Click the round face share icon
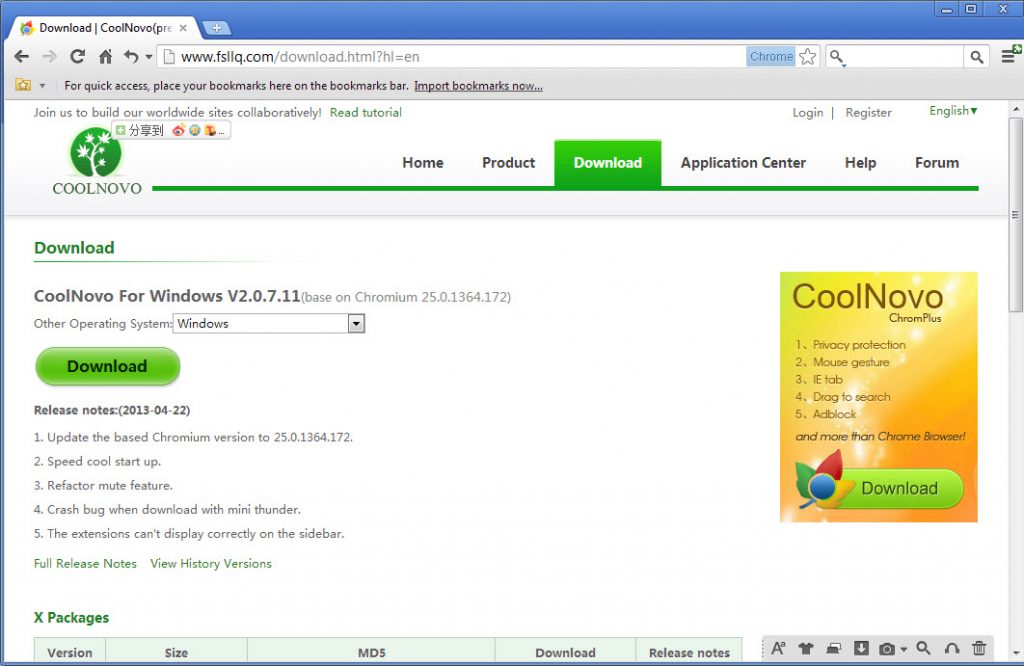The height and width of the screenshot is (666, 1024). [x=195, y=131]
